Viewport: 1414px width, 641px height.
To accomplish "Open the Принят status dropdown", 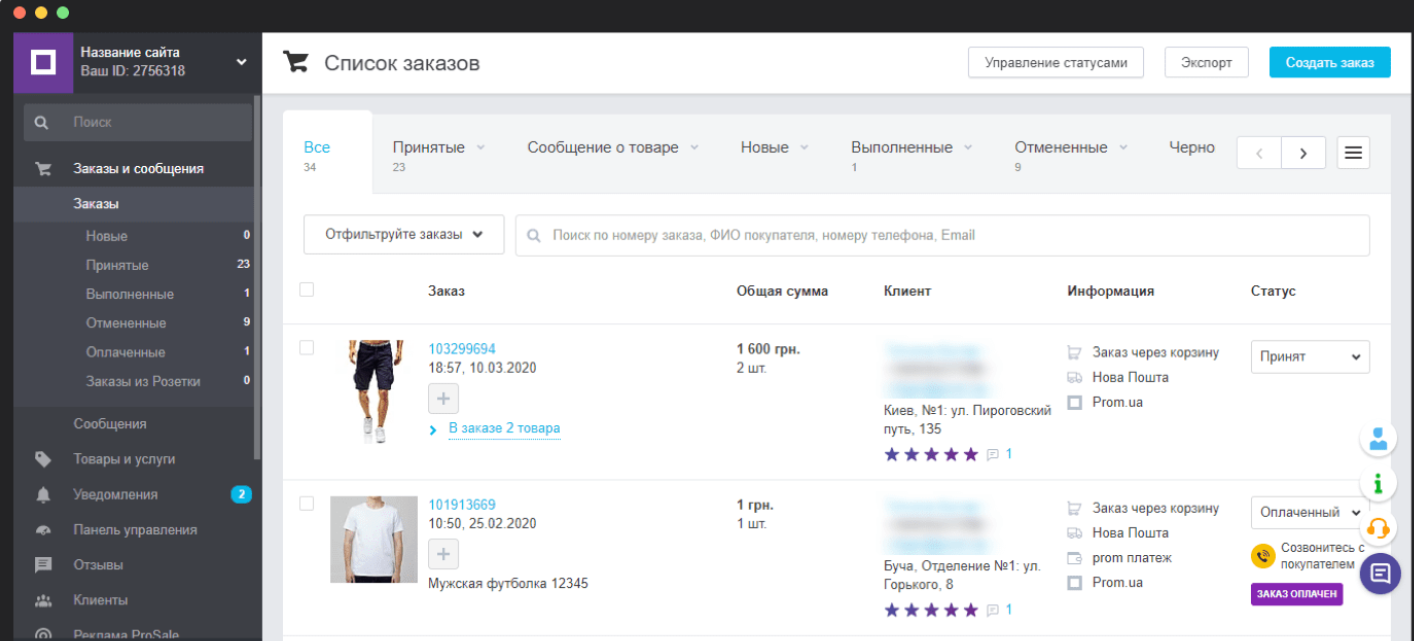I will [1309, 357].
